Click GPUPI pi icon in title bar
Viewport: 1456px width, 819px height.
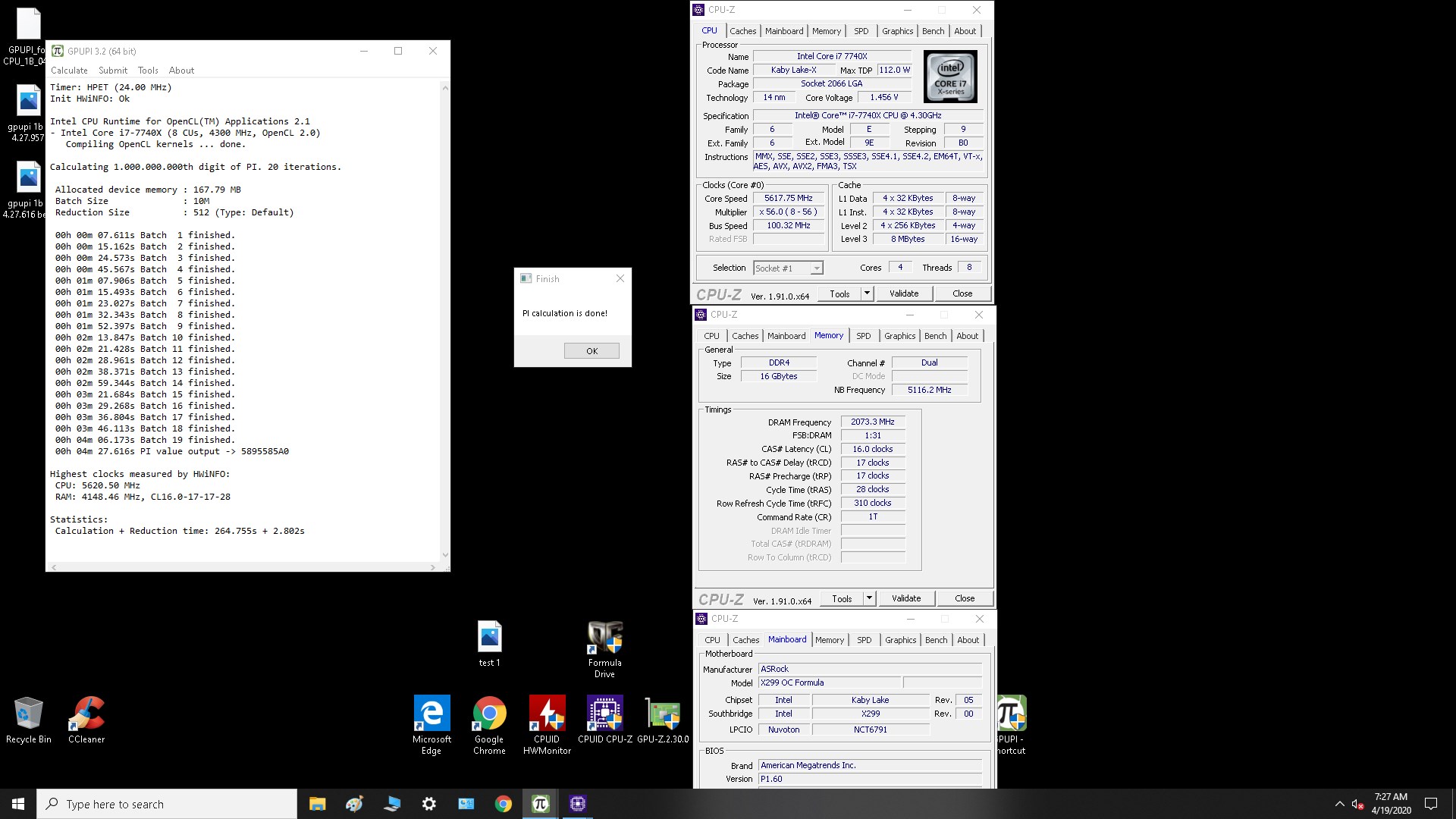click(58, 51)
